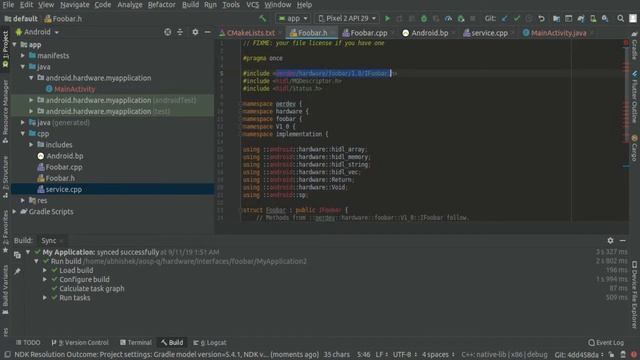Run the app with green play button
This screenshot has width=640, height=360.
coord(387,18)
